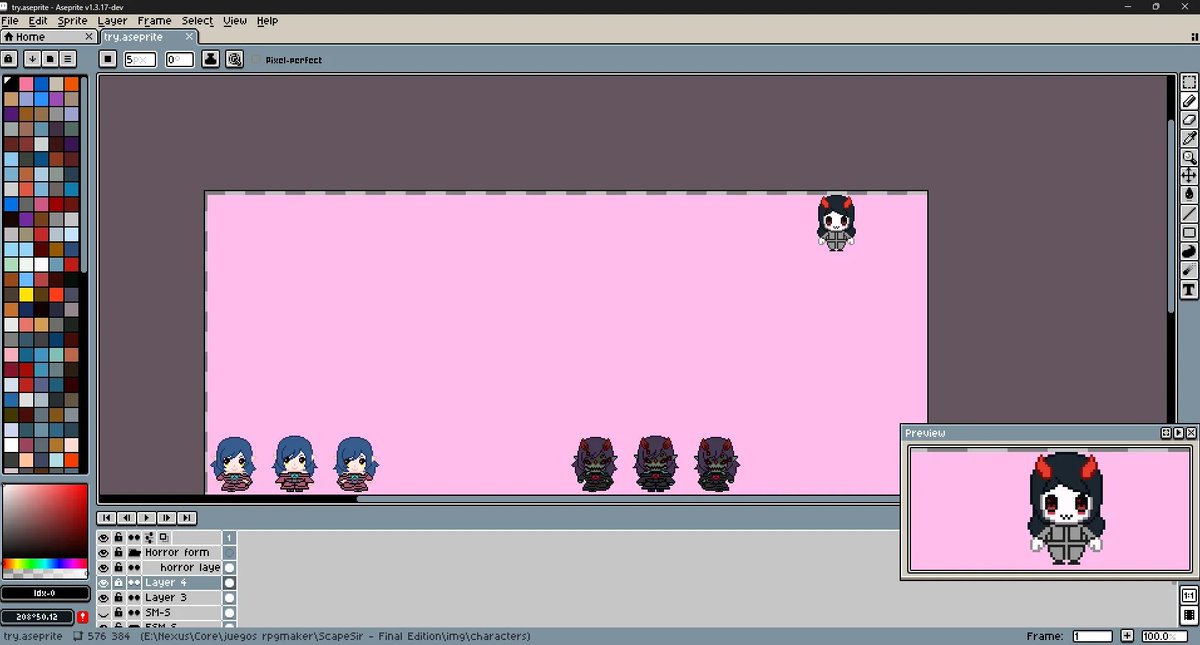1200x645 pixels.
Task: Enable the Pixel-perfect checkbox
Action: pyautogui.click(x=258, y=60)
